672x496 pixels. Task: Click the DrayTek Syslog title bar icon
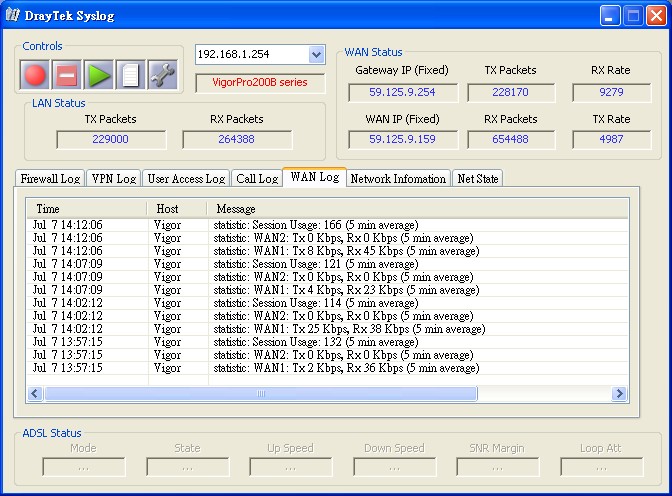(x=12, y=15)
